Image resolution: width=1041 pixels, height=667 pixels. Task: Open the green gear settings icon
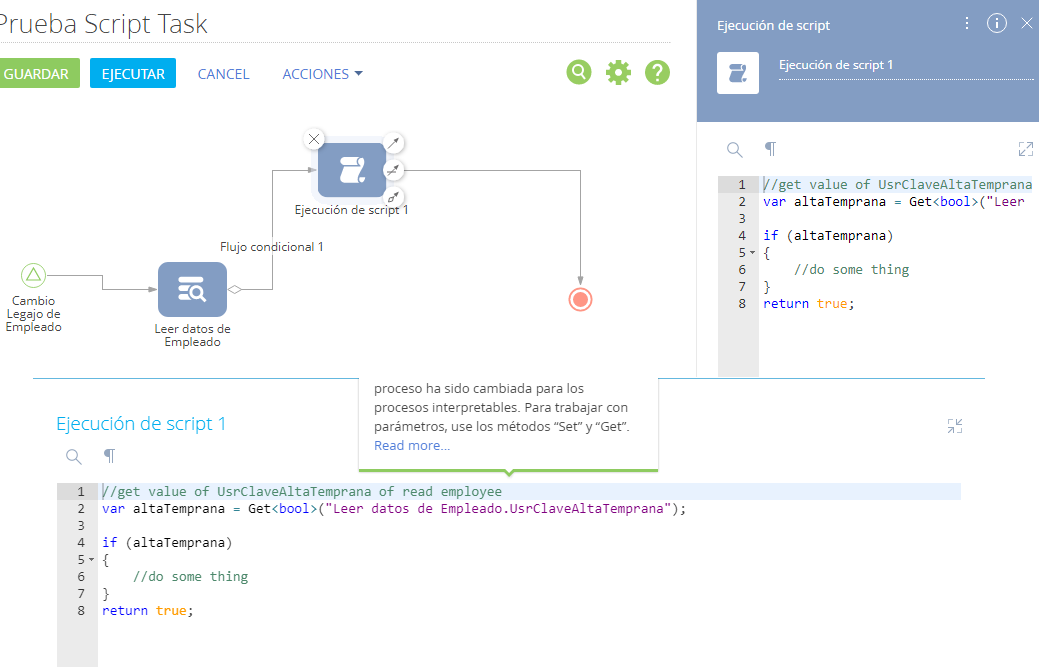point(619,72)
